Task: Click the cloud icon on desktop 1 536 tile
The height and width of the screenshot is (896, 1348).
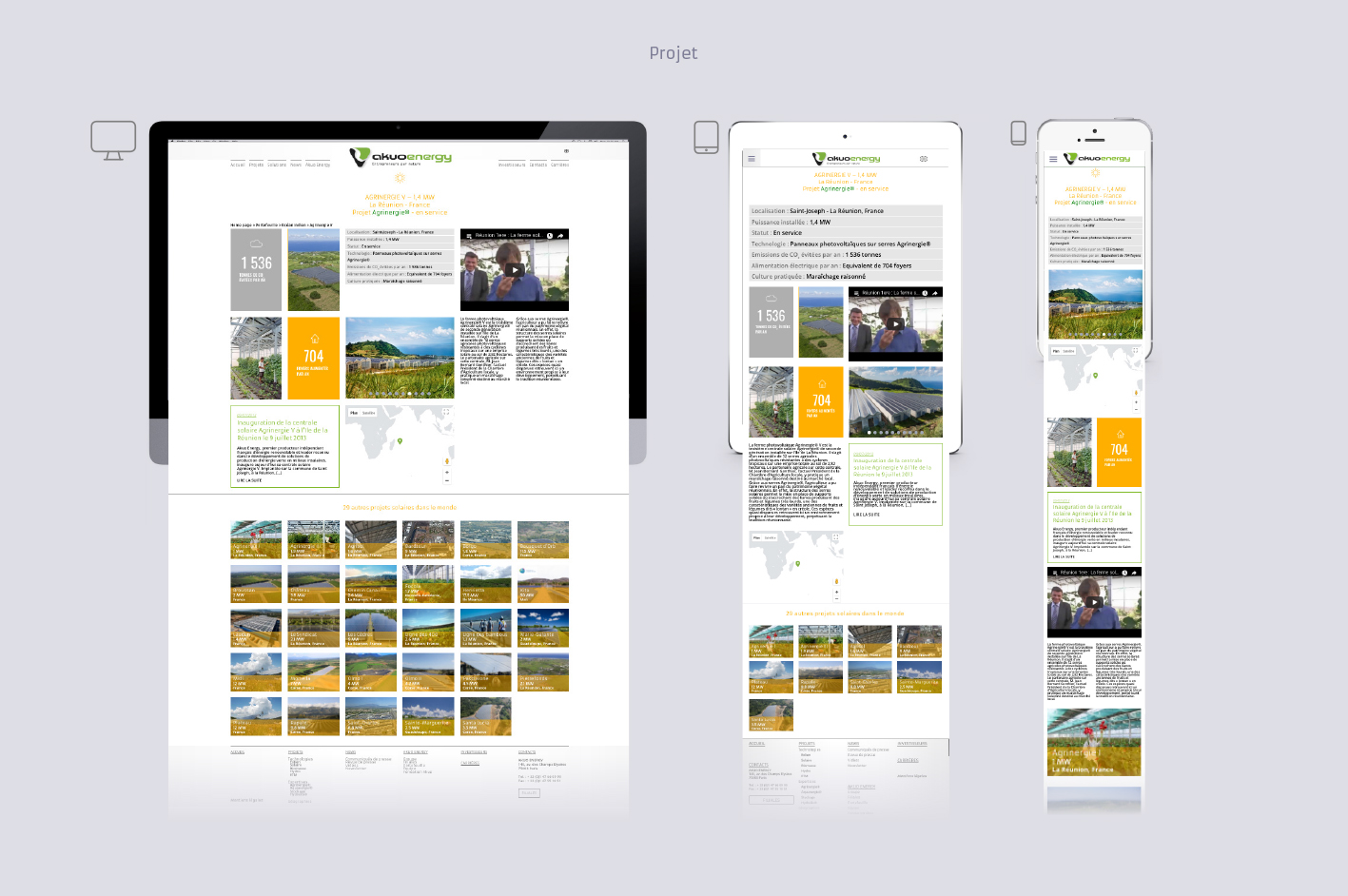Action: point(256,244)
